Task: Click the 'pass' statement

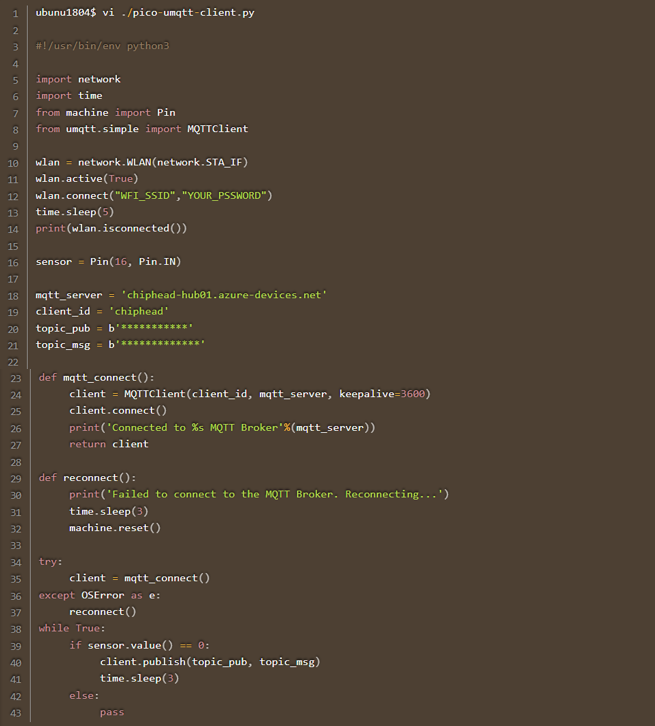Action: (112, 712)
